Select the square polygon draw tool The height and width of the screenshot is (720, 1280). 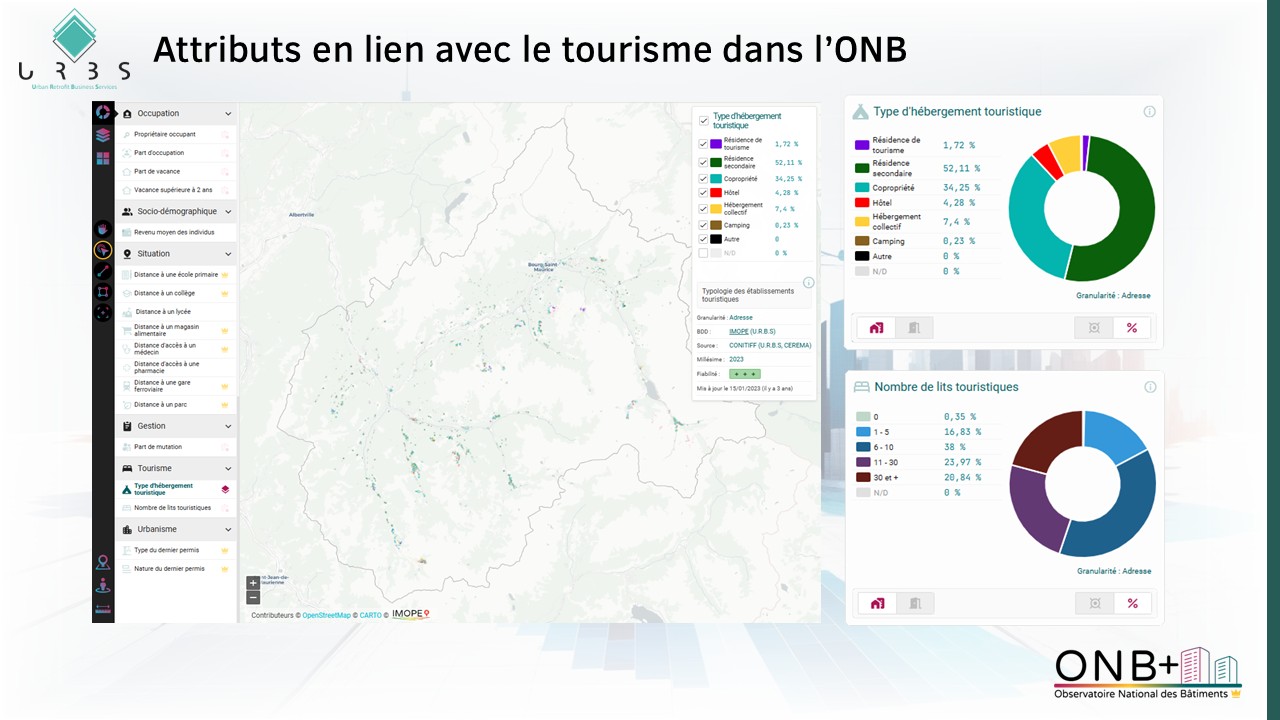tap(103, 292)
